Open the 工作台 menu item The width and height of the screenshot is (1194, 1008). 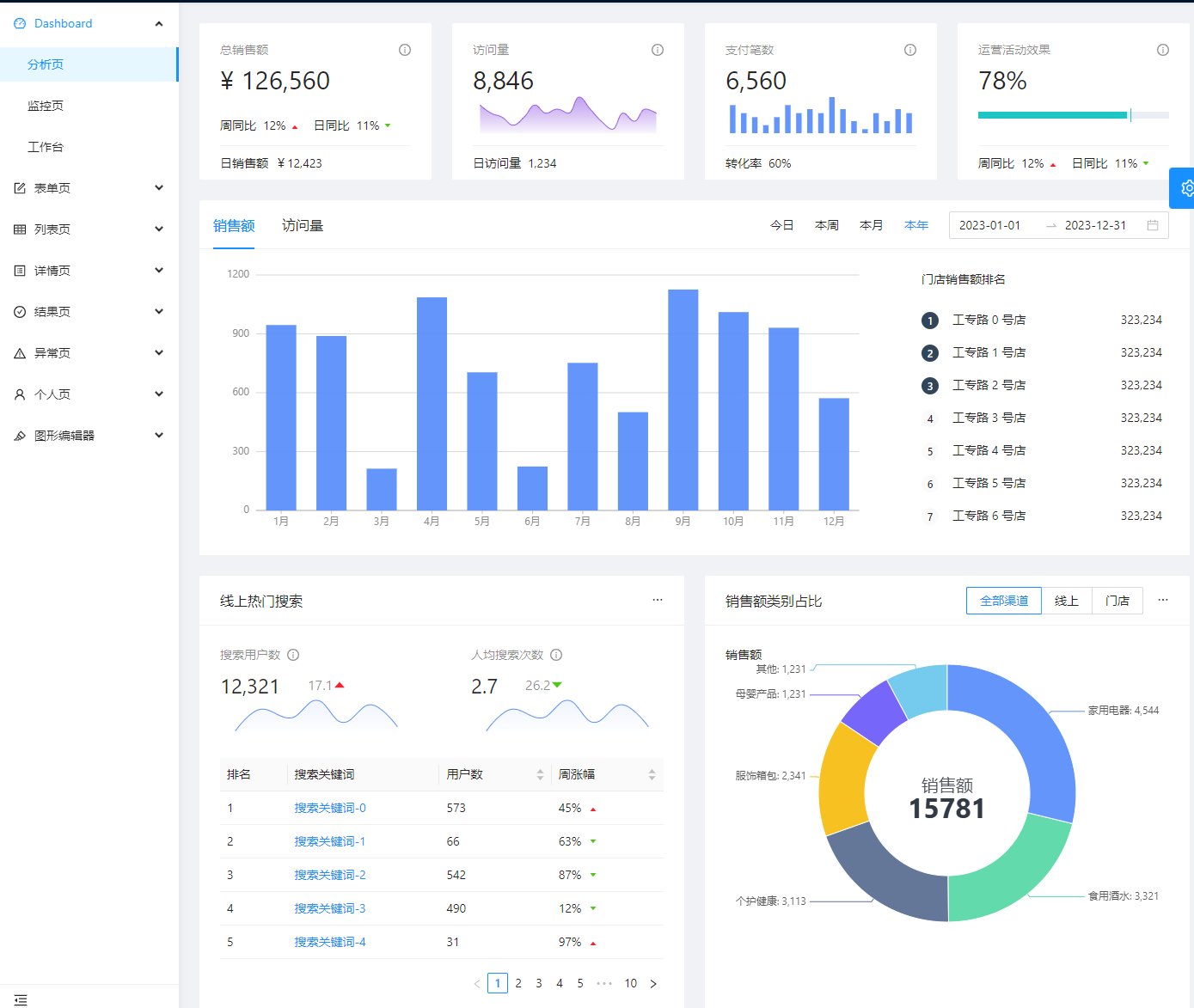tap(89, 147)
